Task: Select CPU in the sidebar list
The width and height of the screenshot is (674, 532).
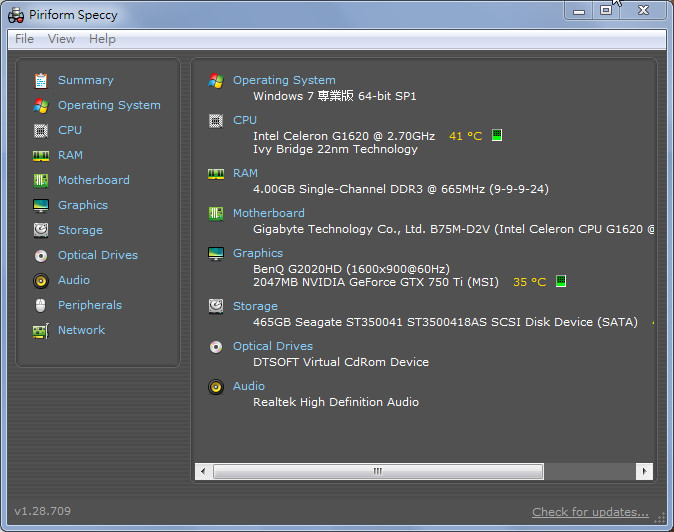Action: pos(70,130)
